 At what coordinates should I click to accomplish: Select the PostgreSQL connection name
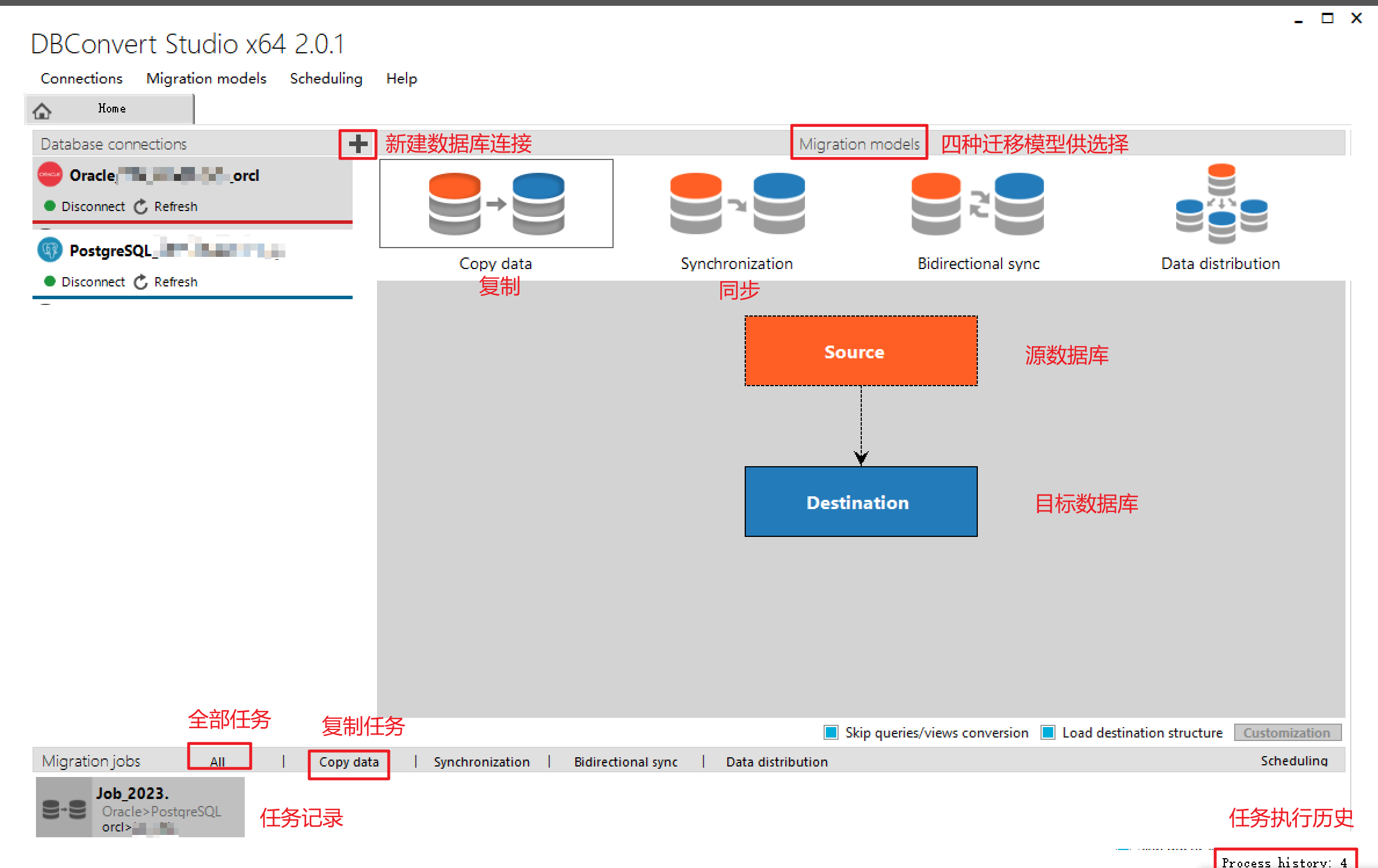pos(177,250)
